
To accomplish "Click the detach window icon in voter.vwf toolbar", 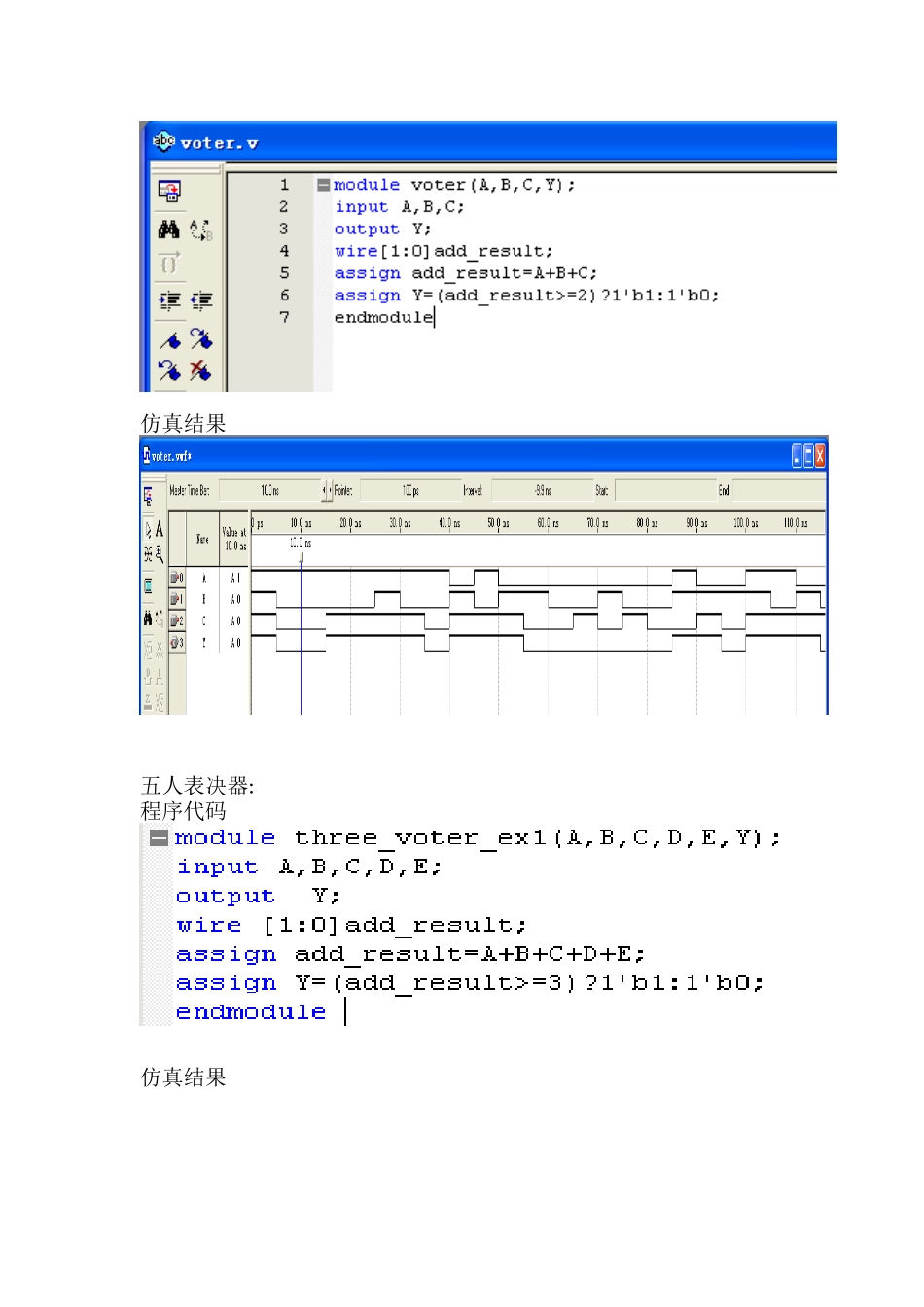I will pos(148,496).
